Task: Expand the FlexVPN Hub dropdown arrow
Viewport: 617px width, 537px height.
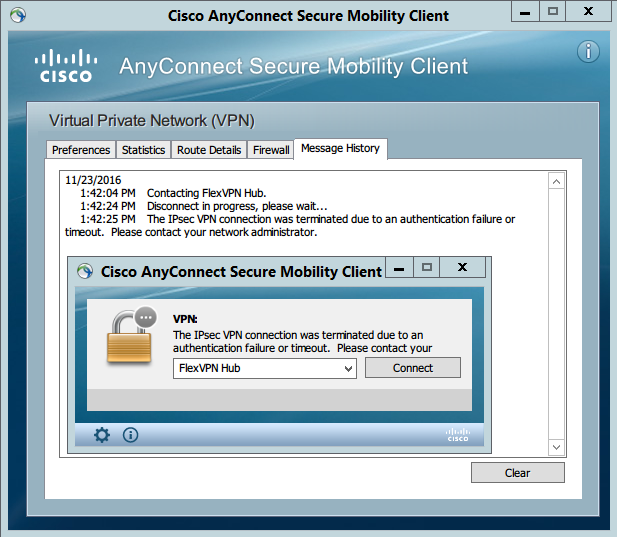Action: point(348,369)
